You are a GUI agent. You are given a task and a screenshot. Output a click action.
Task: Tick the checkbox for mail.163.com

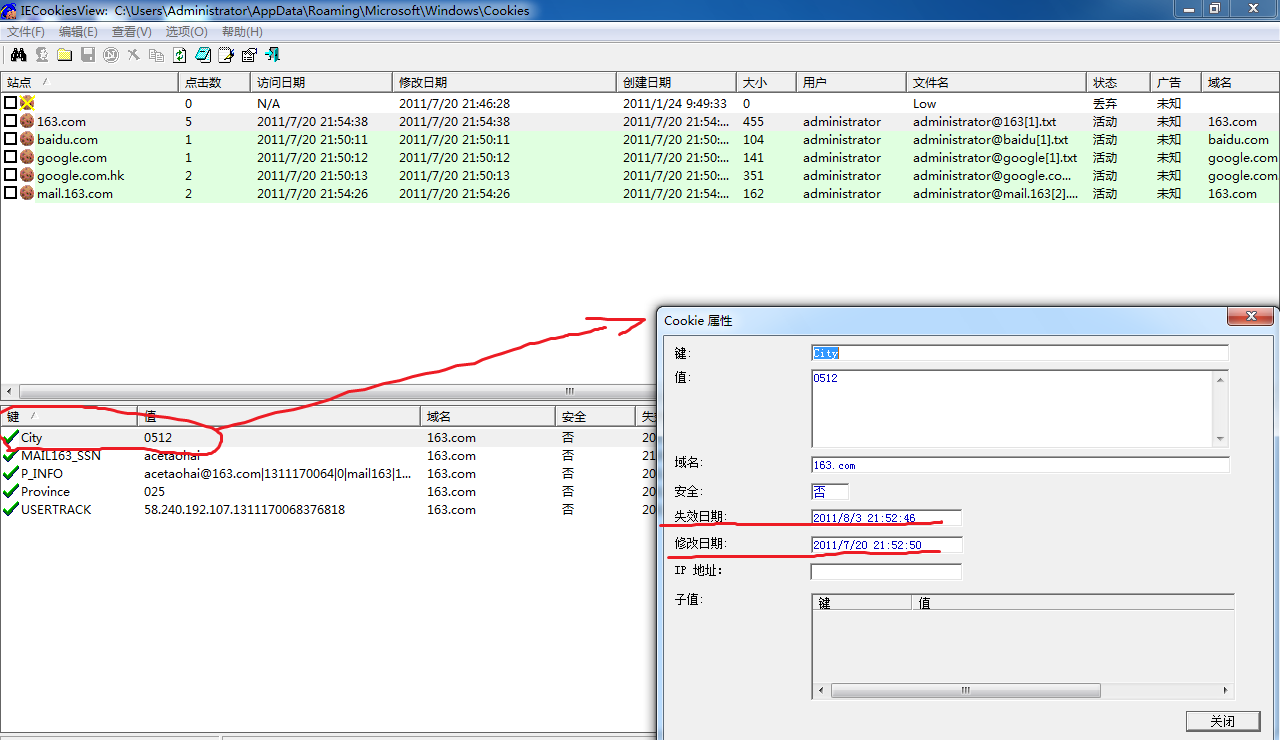(x=11, y=193)
